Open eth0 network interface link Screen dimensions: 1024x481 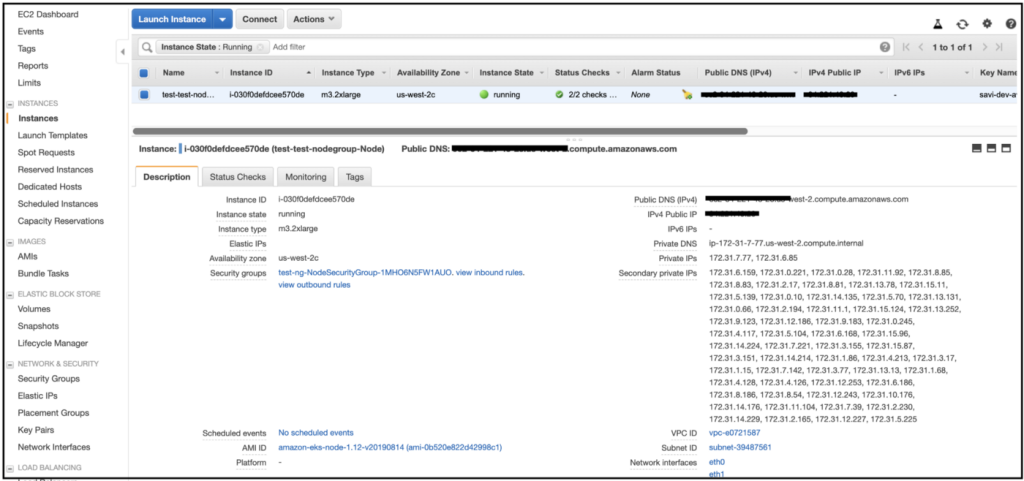click(x=716, y=462)
